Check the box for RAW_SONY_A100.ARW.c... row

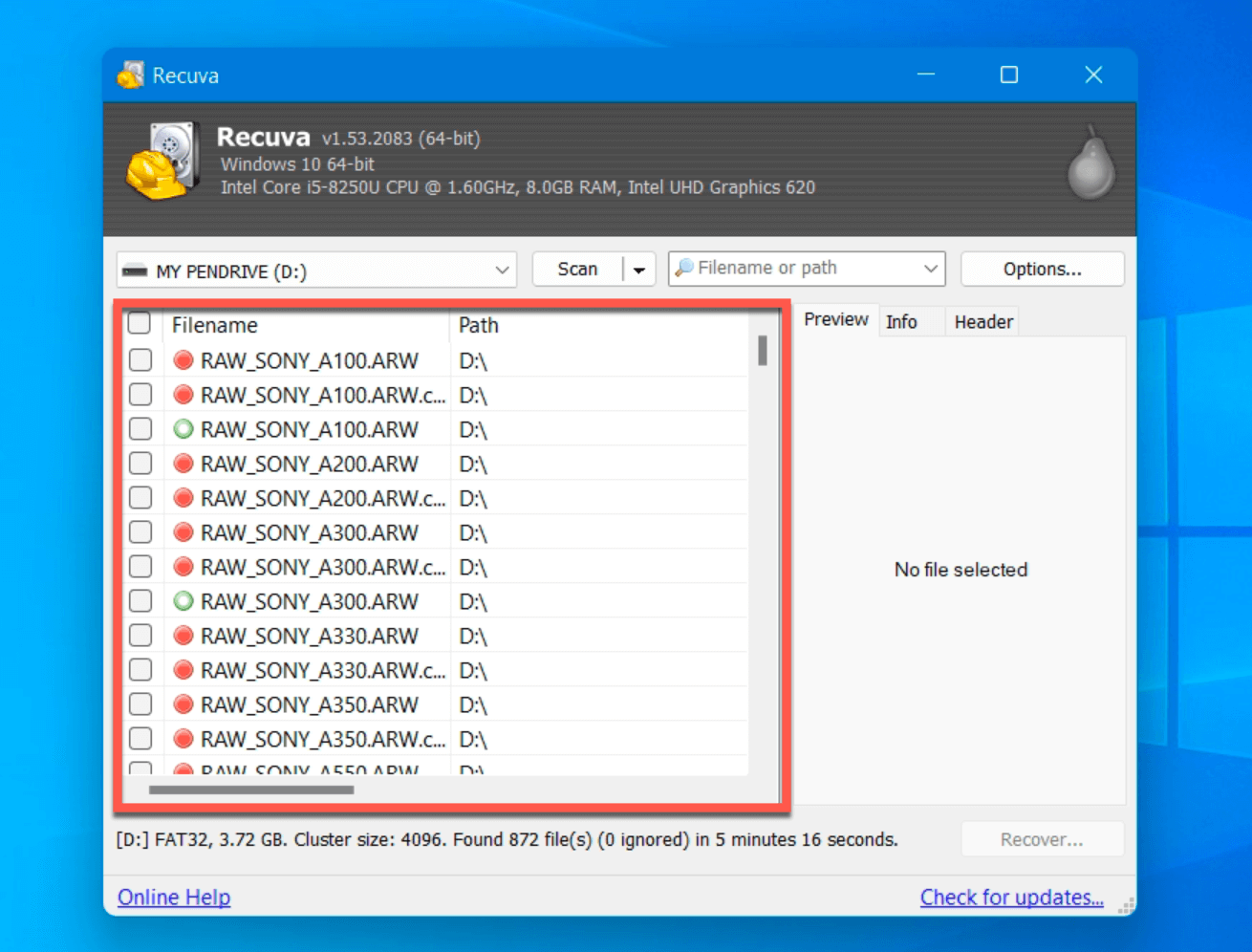[x=140, y=395]
